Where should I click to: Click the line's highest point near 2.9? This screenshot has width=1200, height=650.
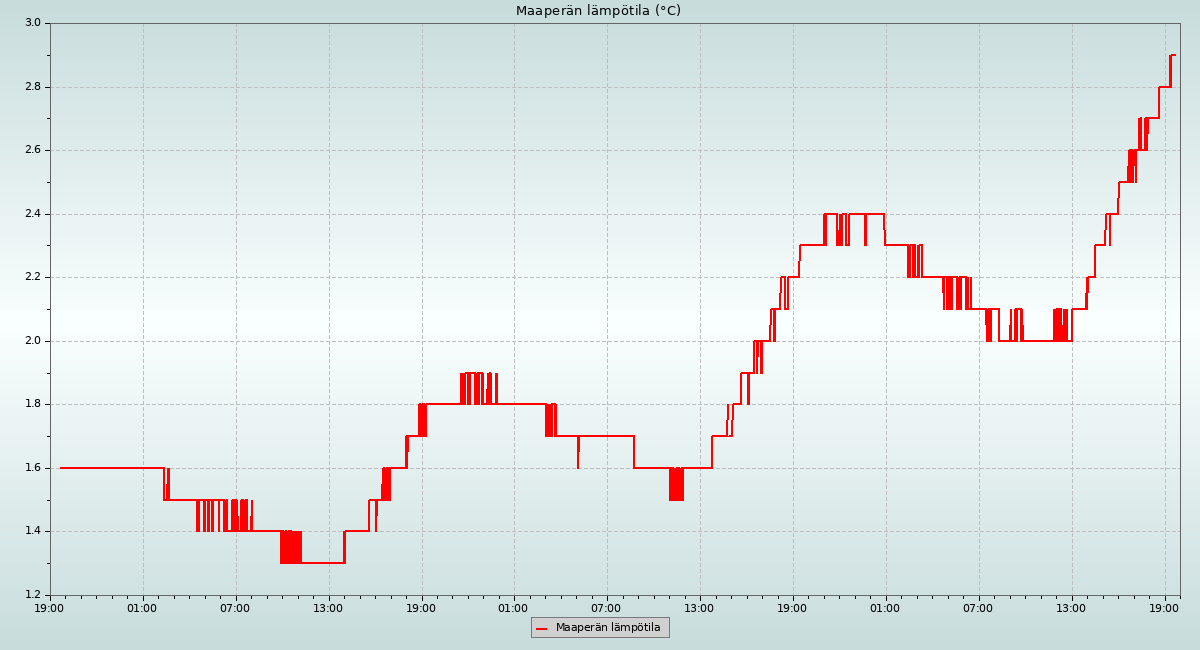[1172, 55]
